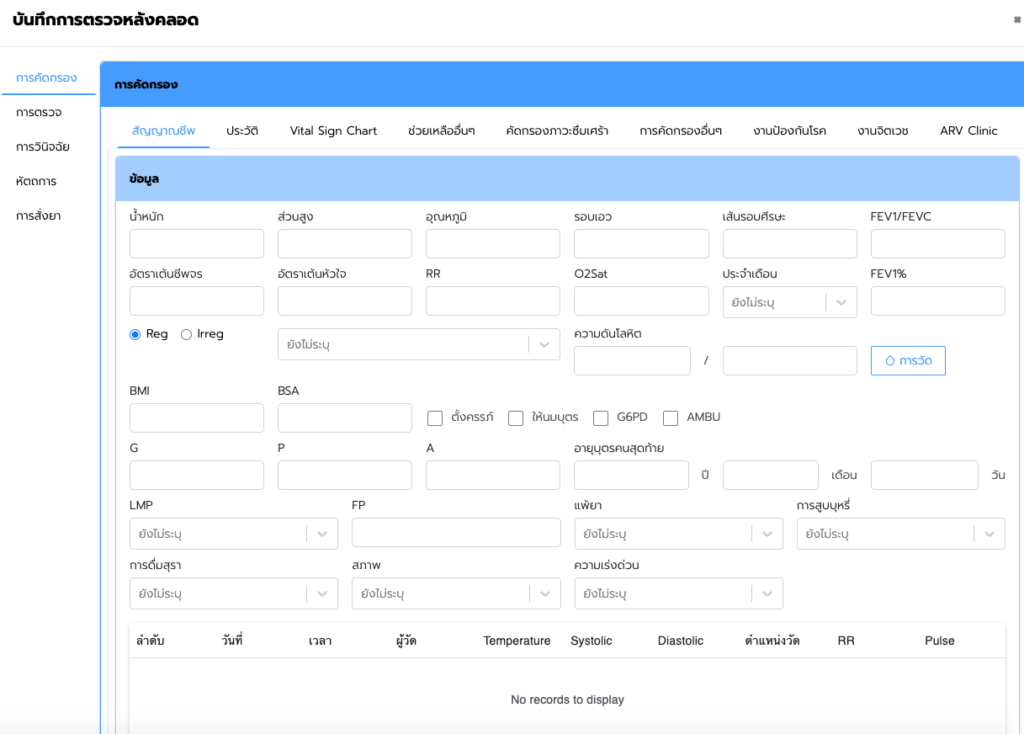
Task: Click the น้ำหนัก input field
Action: (197, 244)
